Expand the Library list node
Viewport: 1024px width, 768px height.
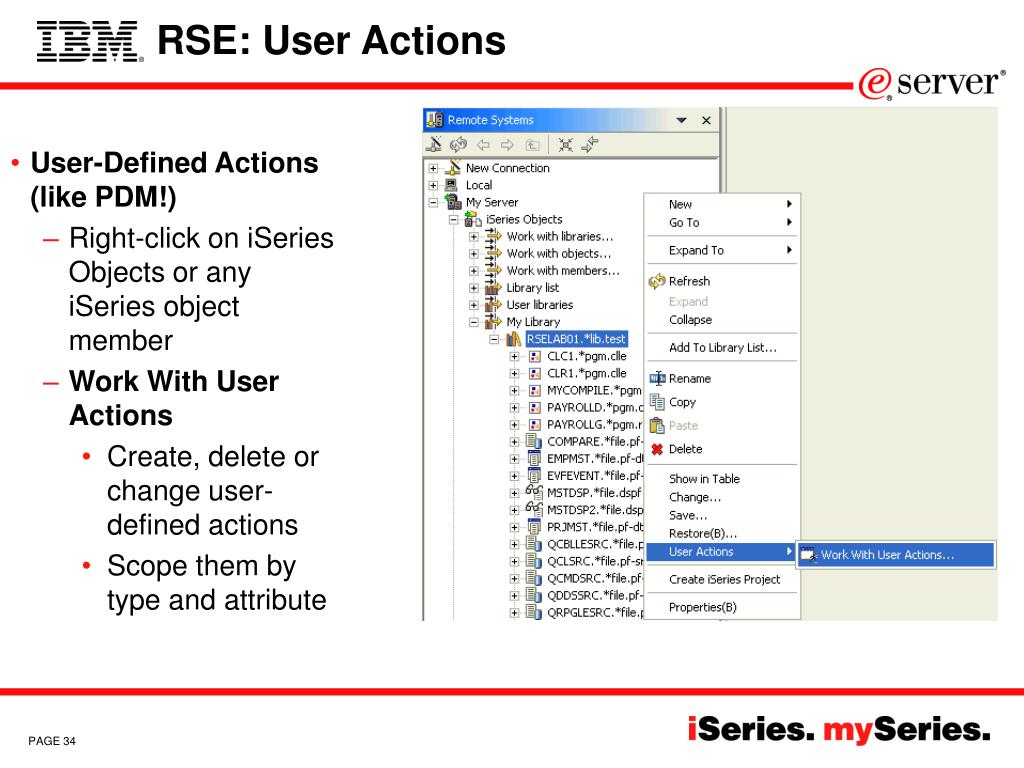point(474,288)
